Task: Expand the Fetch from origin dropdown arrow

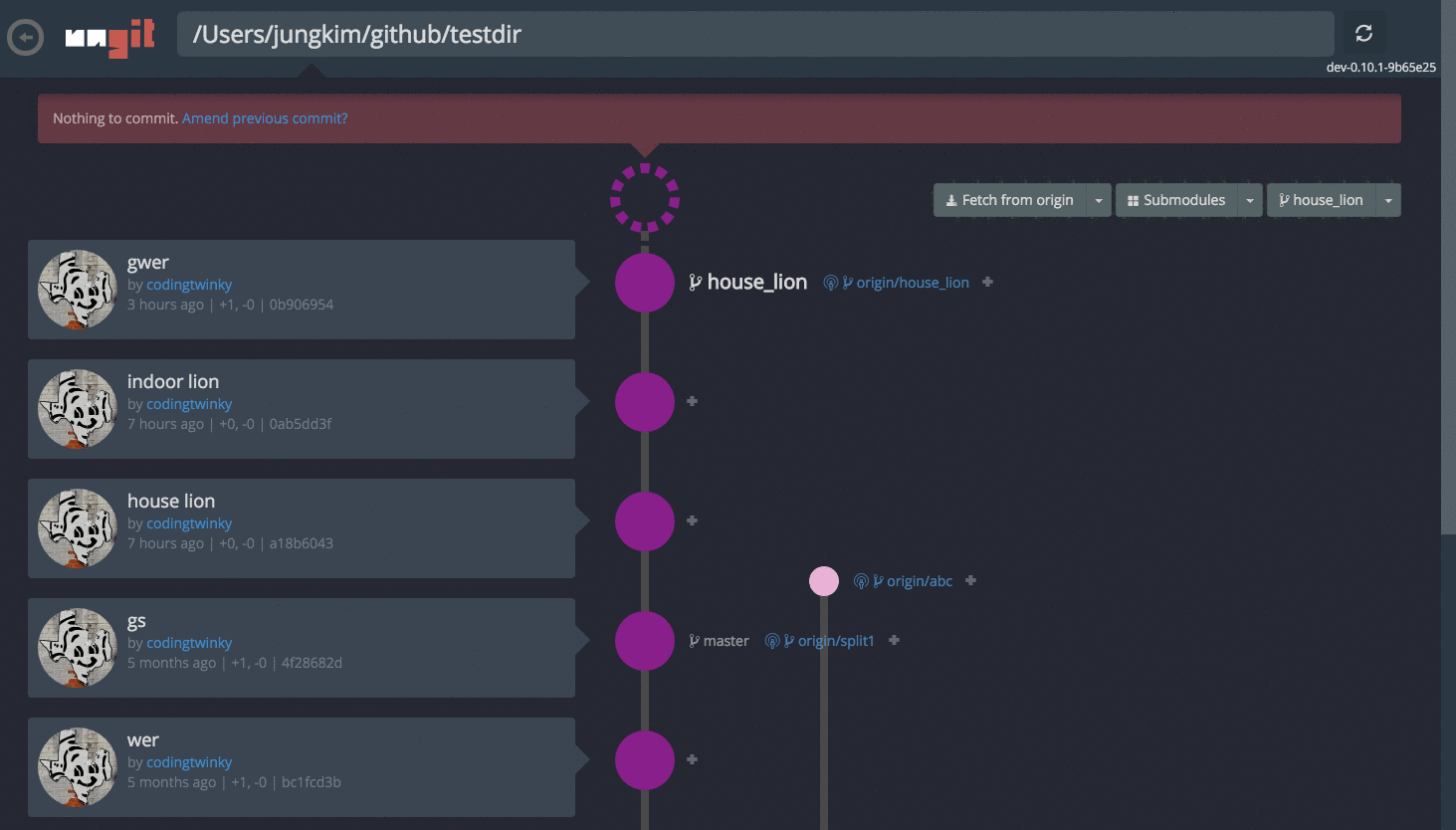Action: coord(1099,200)
